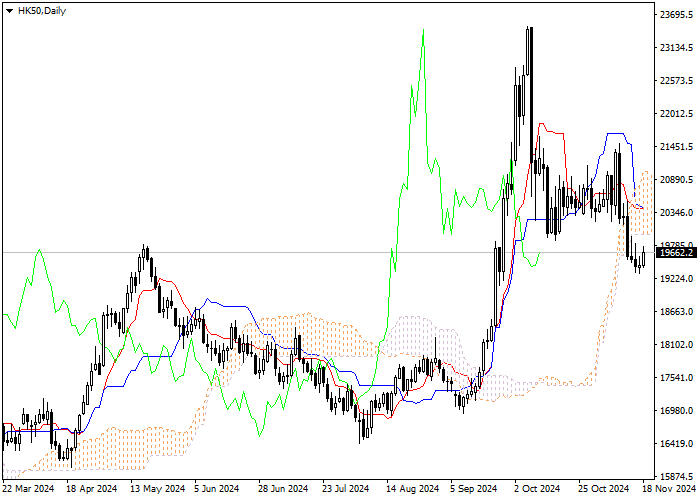The height and width of the screenshot is (500, 700).
Task: Select the price axis label 22012.5
Action: tap(676, 113)
